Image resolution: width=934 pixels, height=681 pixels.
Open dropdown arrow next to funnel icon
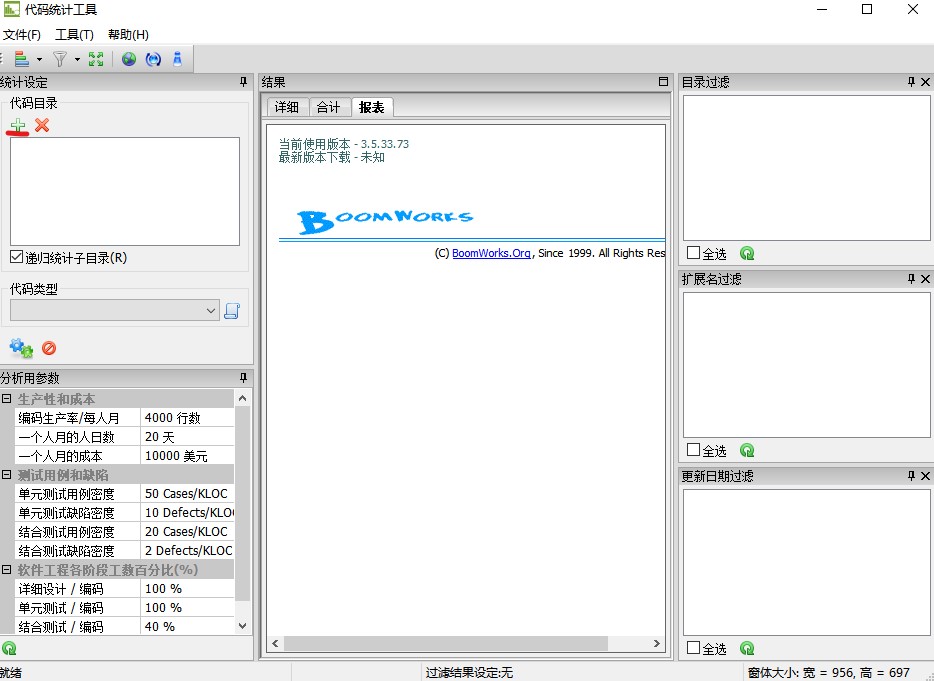tap(77, 60)
